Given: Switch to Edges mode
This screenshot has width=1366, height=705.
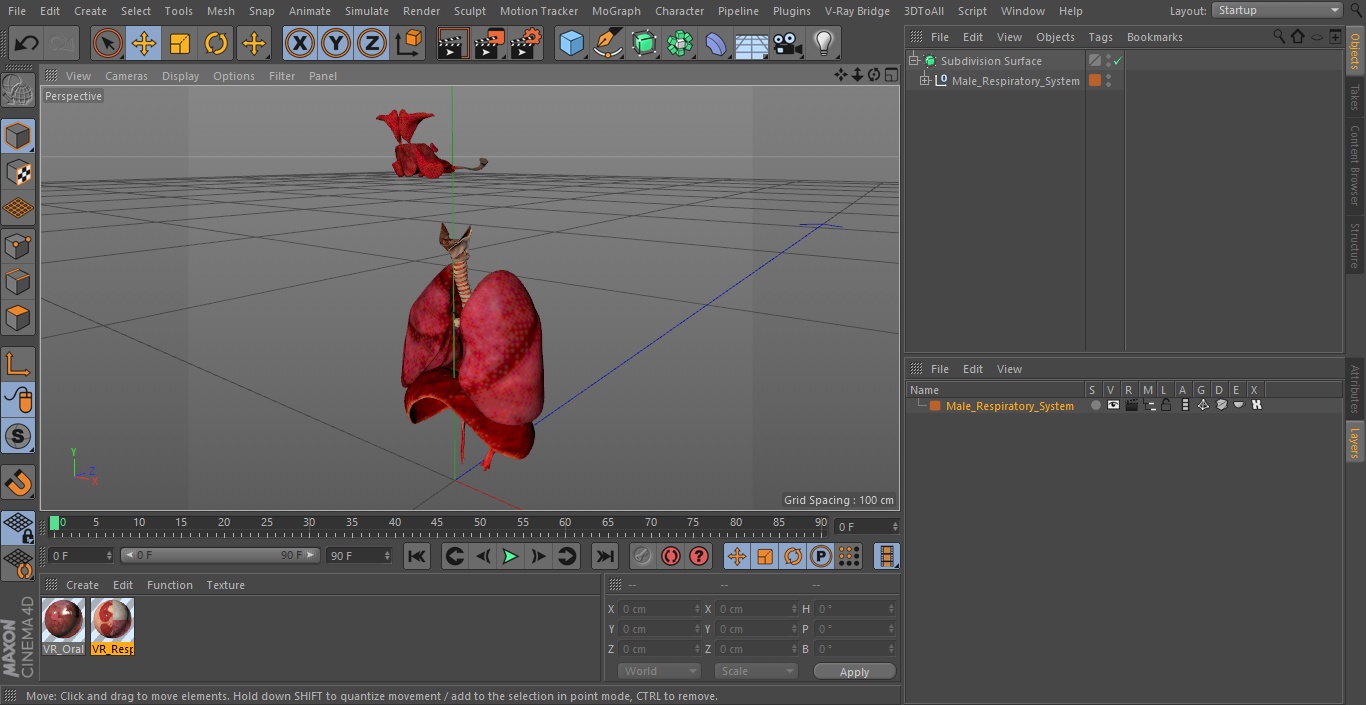Looking at the screenshot, I should tap(18, 282).
